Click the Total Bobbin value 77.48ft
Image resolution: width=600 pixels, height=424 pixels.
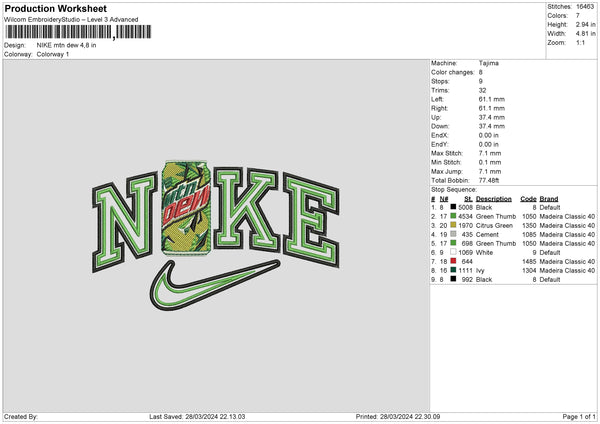click(x=489, y=181)
